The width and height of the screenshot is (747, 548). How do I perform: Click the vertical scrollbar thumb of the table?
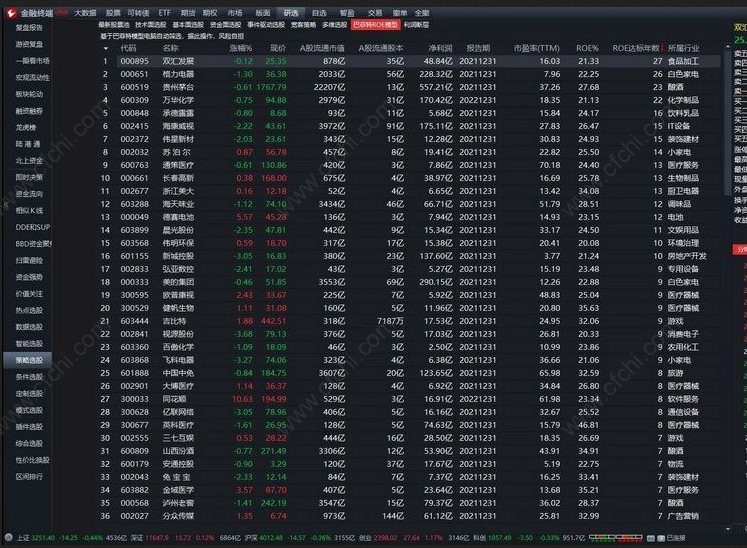click(727, 123)
